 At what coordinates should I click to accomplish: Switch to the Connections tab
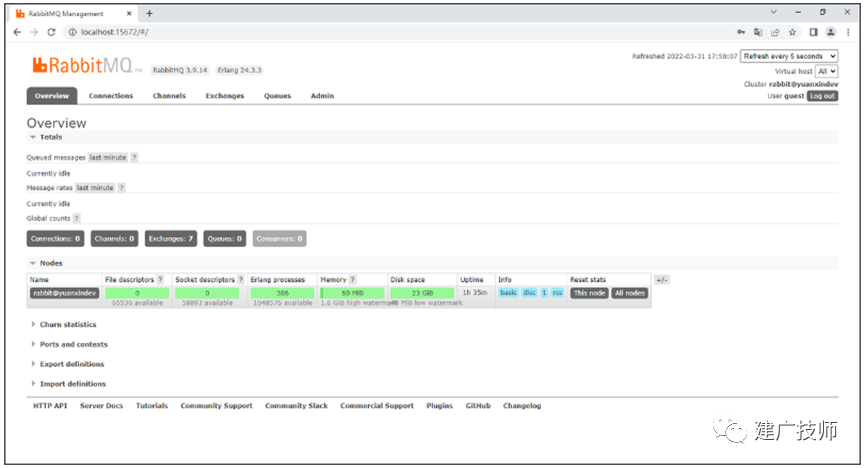(111, 96)
